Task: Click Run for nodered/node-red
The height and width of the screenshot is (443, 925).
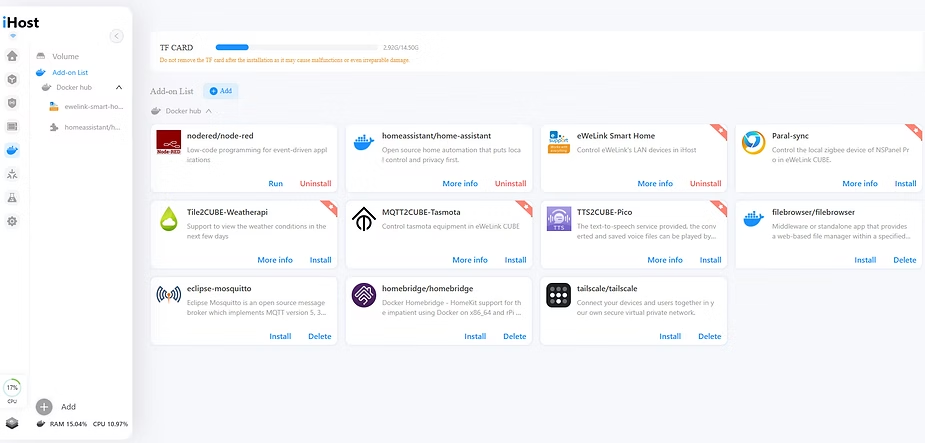Action: click(276, 184)
